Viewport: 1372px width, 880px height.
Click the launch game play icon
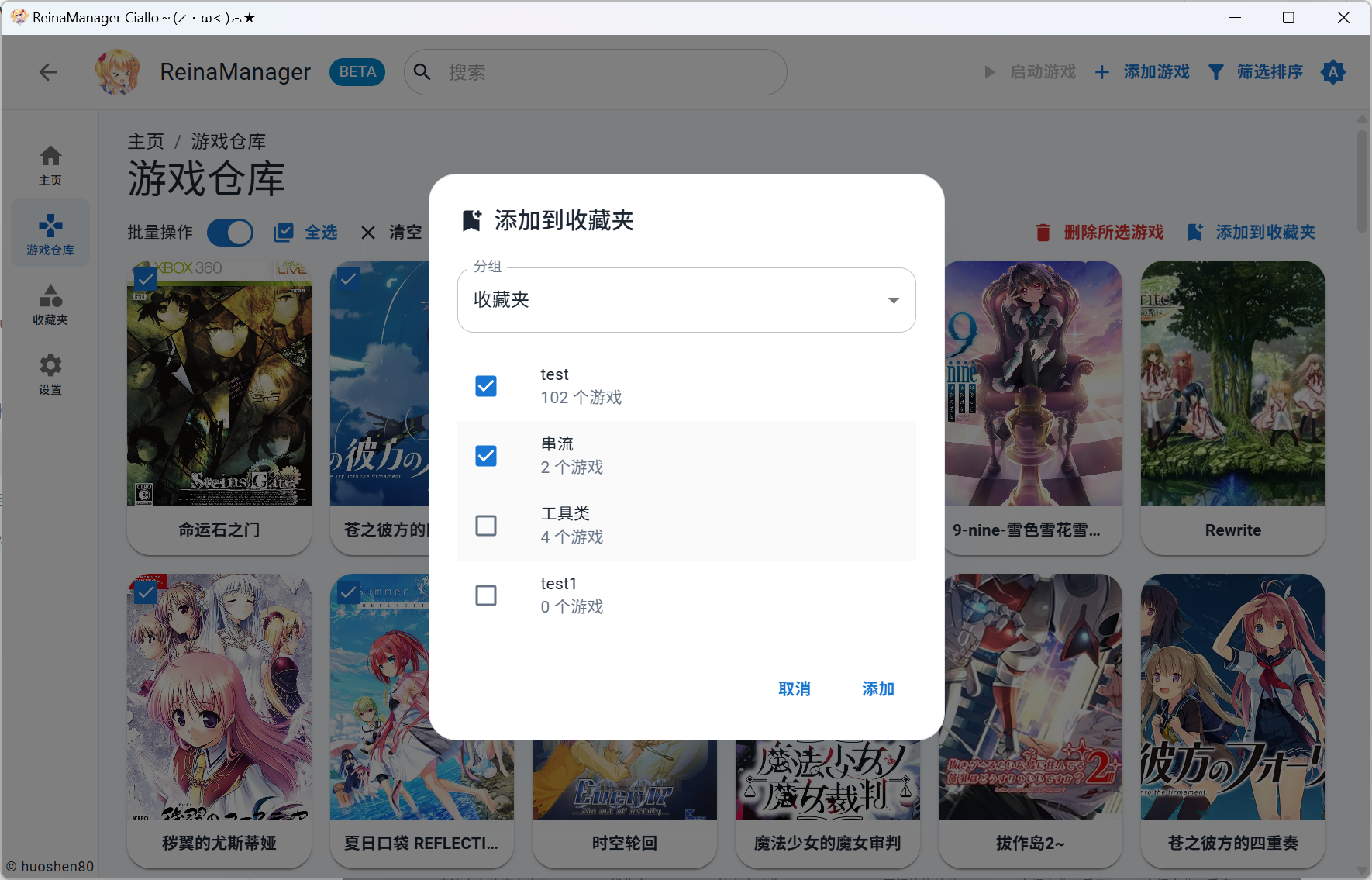click(990, 72)
